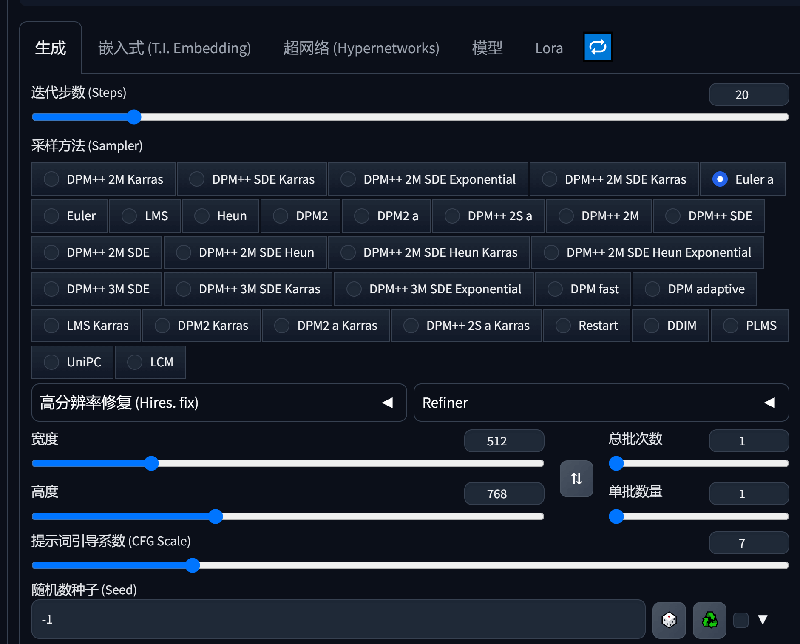
Task: Open extra seed options triangle
Action: [763, 619]
